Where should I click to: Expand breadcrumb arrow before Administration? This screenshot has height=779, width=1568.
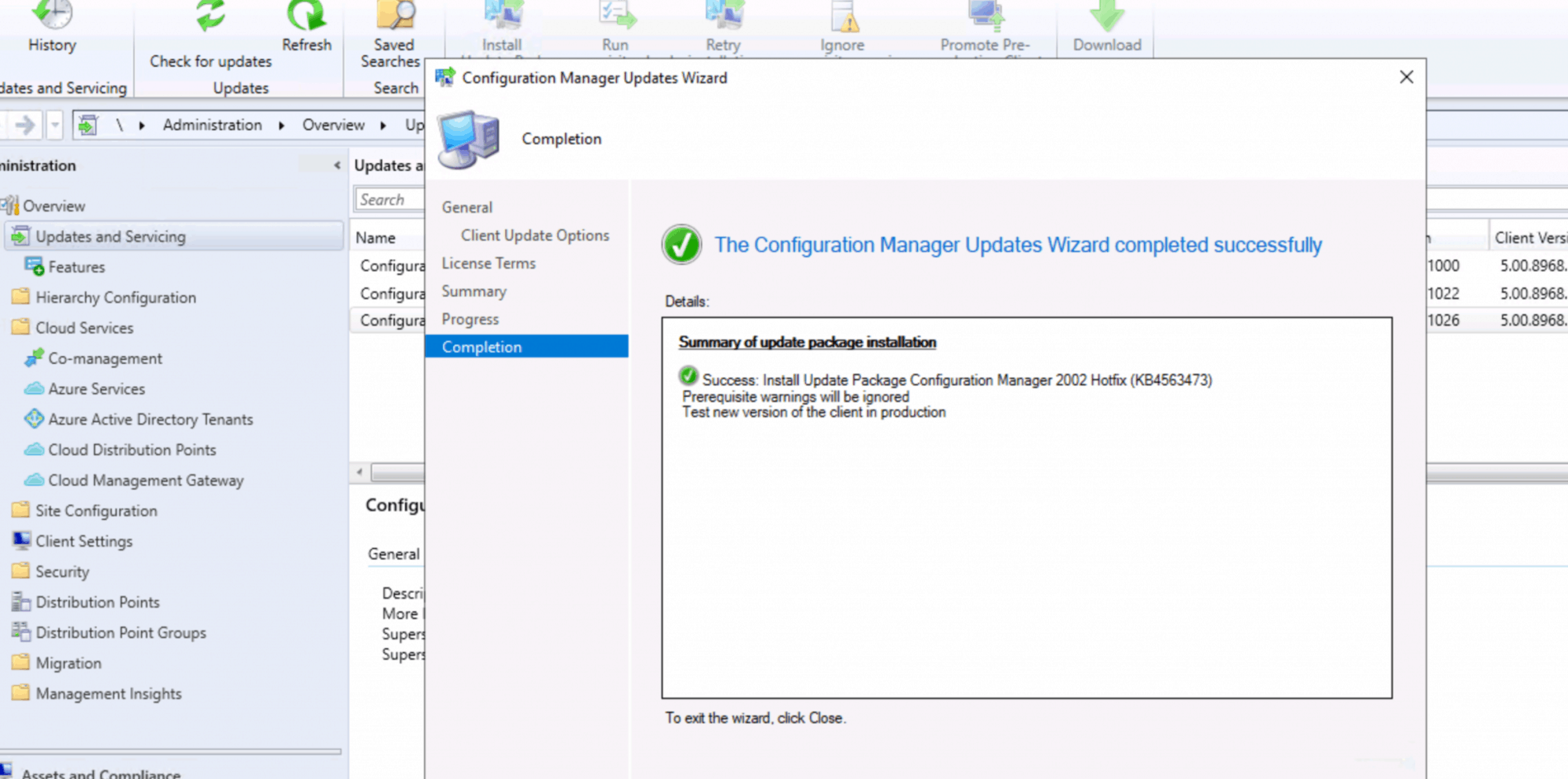tap(142, 126)
